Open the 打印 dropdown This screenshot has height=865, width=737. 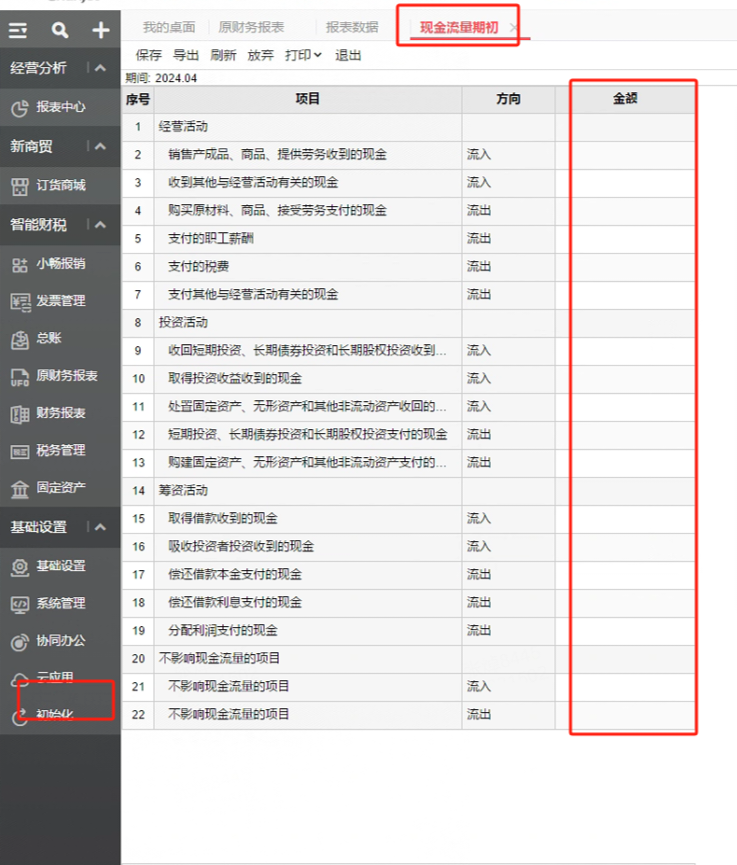point(303,55)
